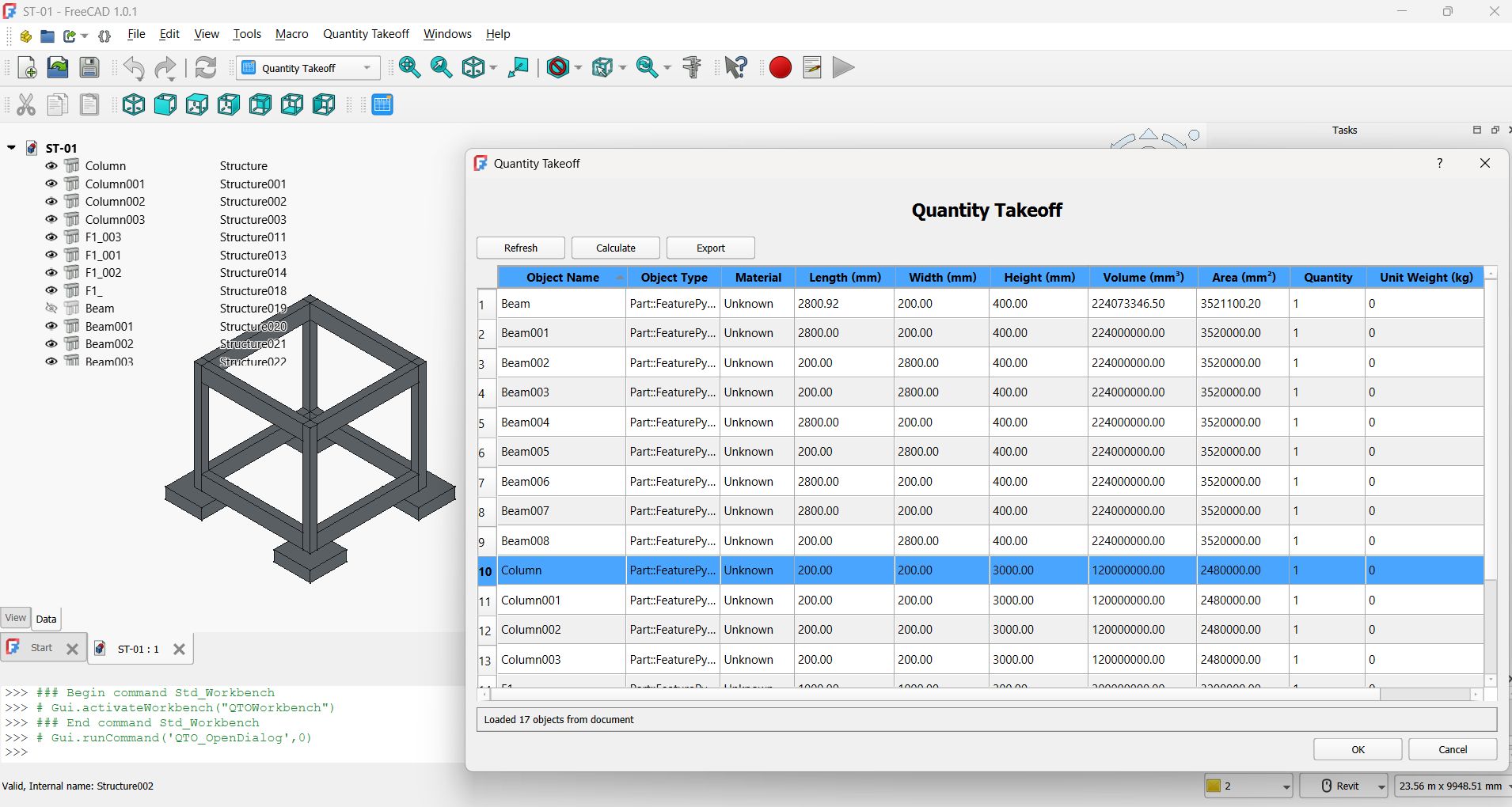The image size is (1512, 807).
Task: Confirm the dialog with OK
Action: (1358, 749)
